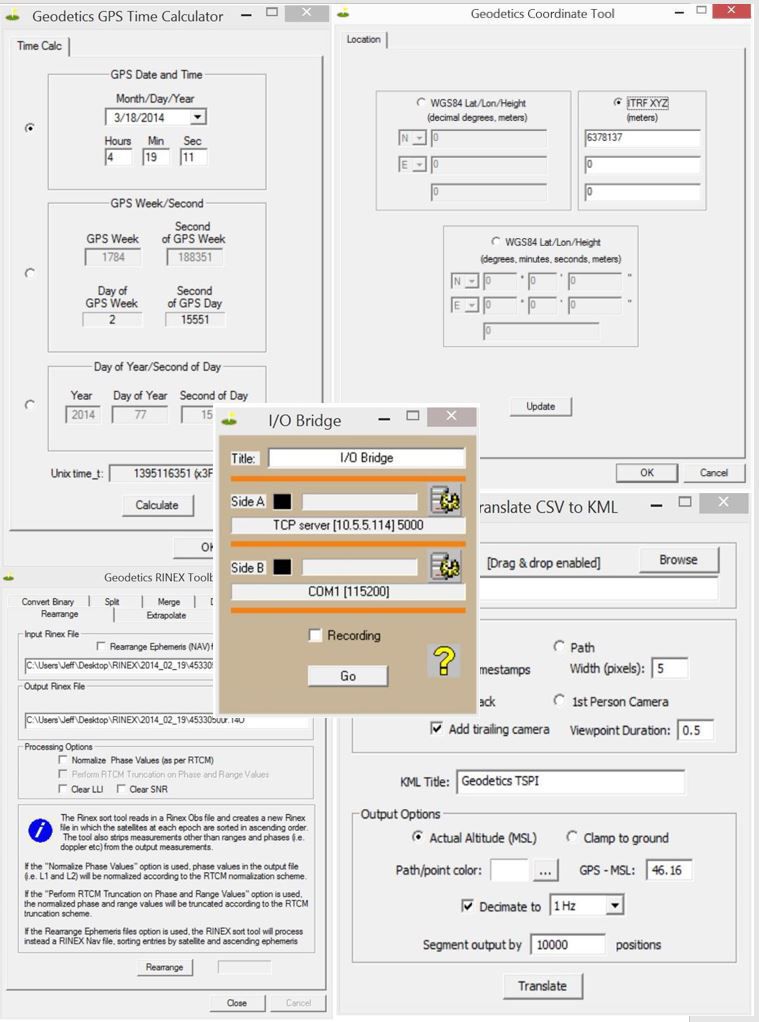Click the GPS Time Calculator title bar icon

pyautogui.click(x=13, y=16)
